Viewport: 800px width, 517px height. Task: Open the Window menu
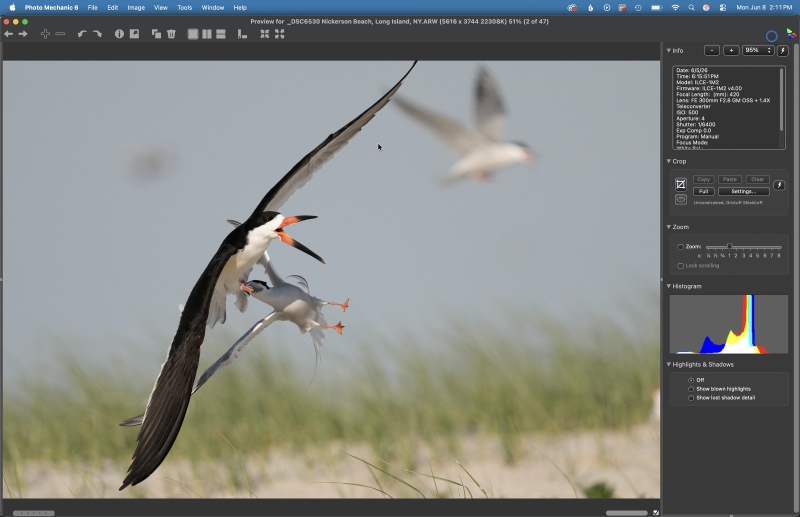point(213,8)
